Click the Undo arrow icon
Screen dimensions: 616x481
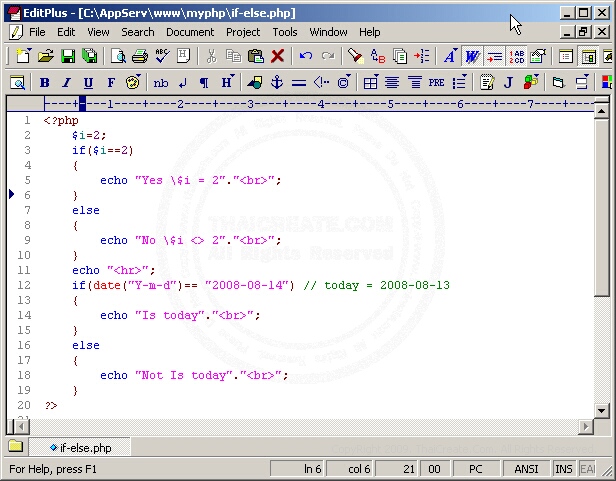pos(306,56)
